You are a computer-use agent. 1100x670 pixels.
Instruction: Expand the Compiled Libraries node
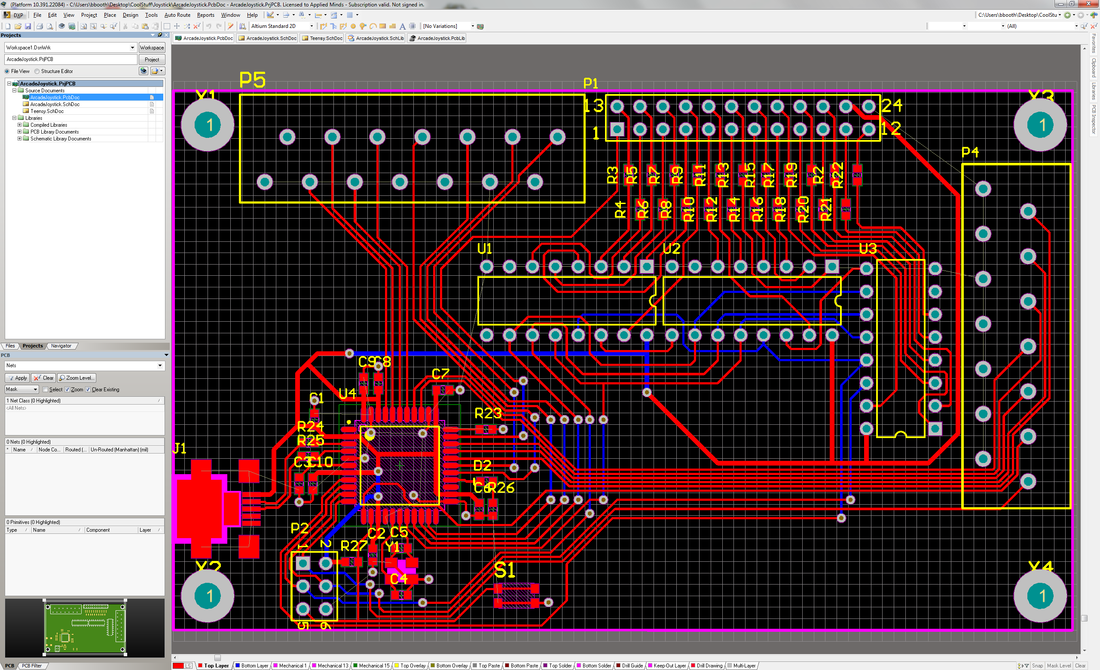[20, 125]
